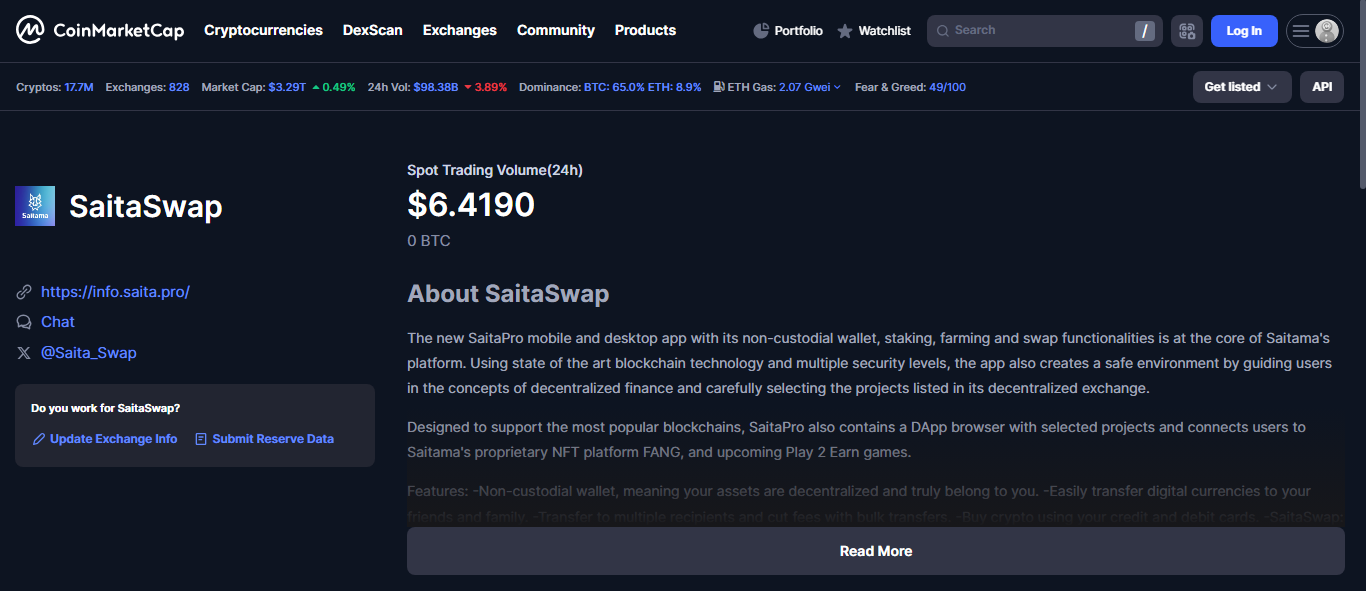Open SaitaSwap's X profile via the X icon

(23, 352)
